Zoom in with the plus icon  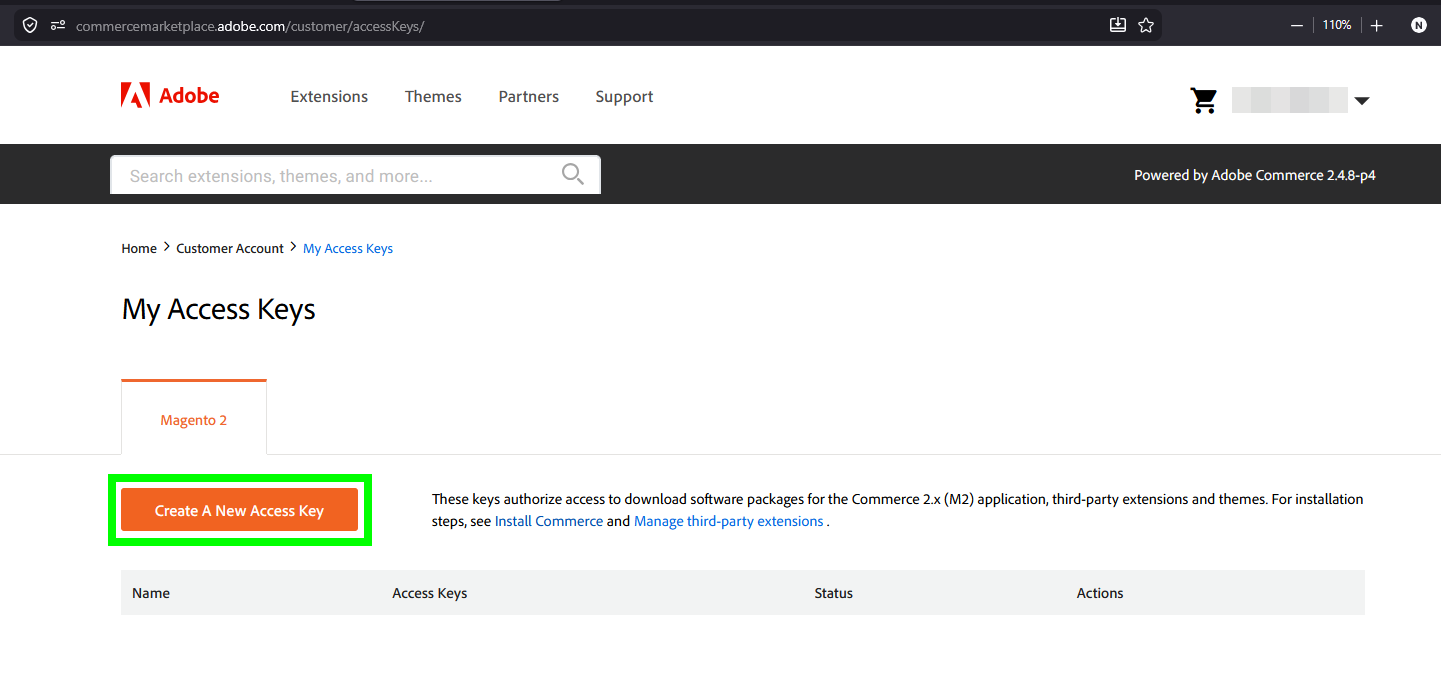(x=1377, y=25)
